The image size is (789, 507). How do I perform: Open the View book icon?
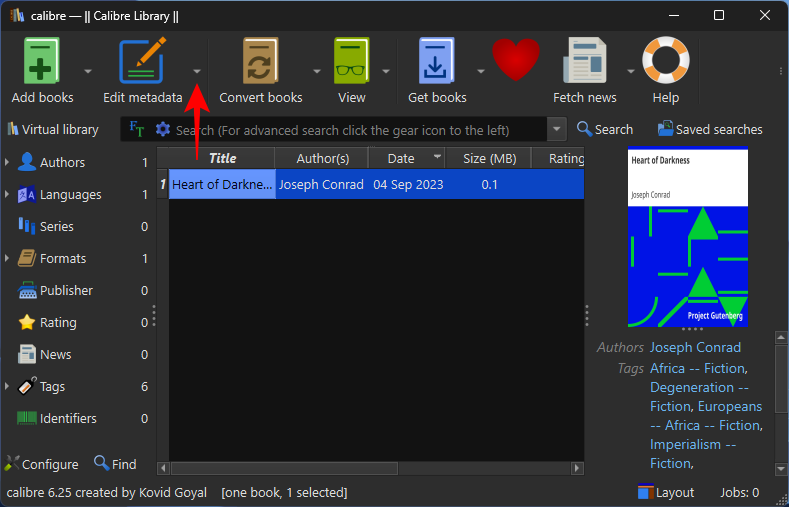pos(351,61)
